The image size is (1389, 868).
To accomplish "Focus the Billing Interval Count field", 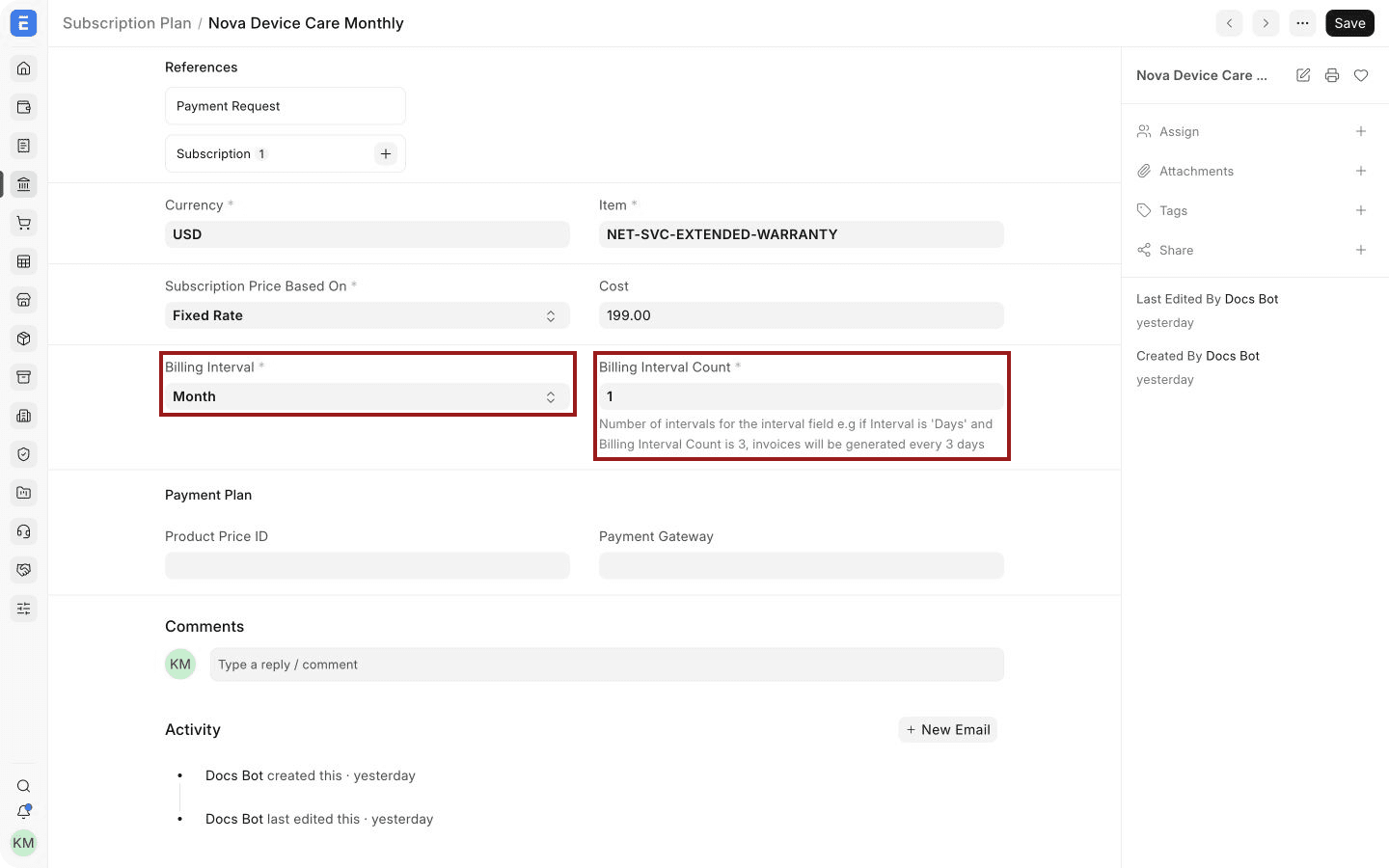I will (x=802, y=396).
